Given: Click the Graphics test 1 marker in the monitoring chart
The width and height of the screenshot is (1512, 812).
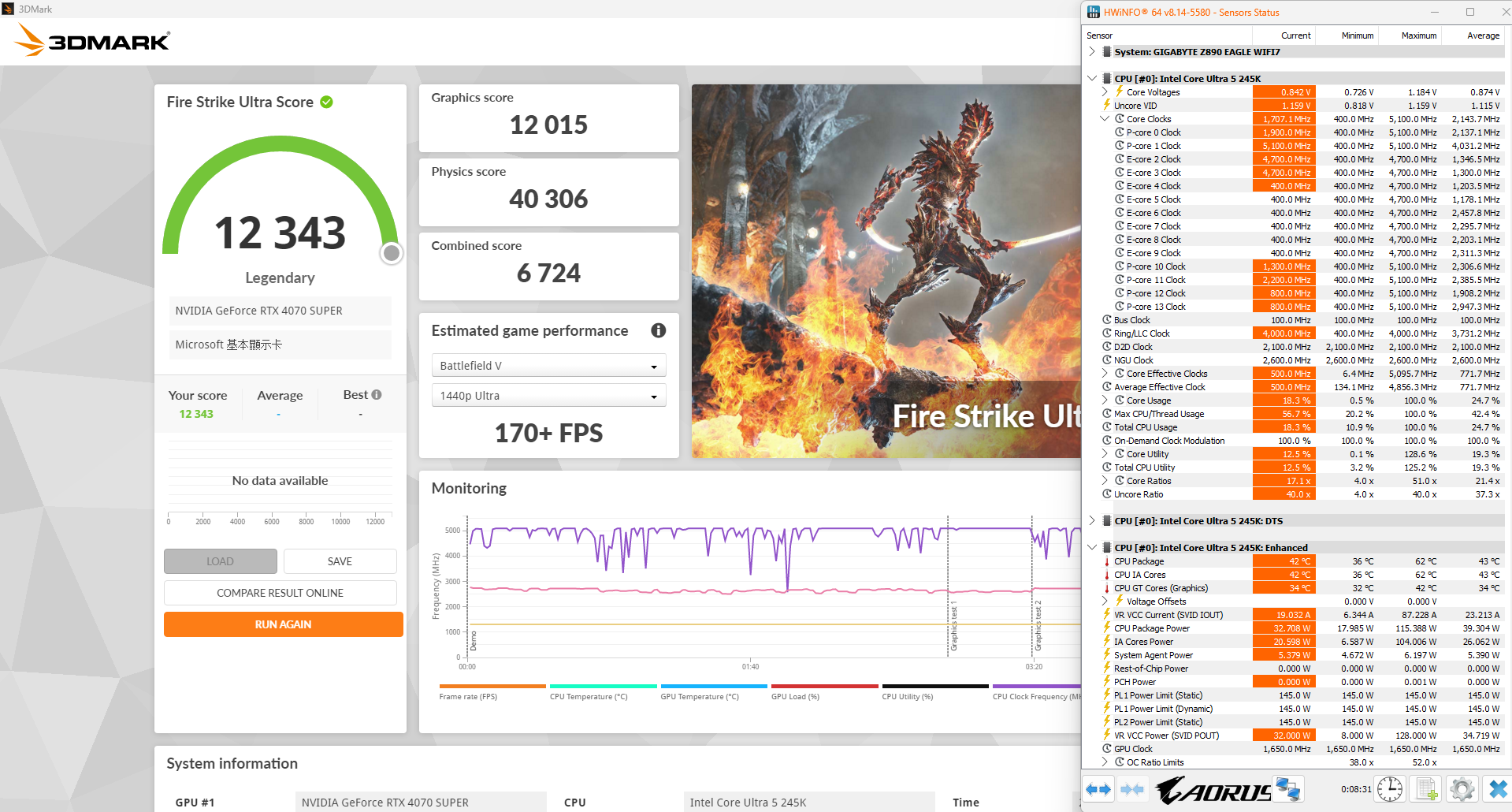Looking at the screenshot, I should [x=954, y=628].
